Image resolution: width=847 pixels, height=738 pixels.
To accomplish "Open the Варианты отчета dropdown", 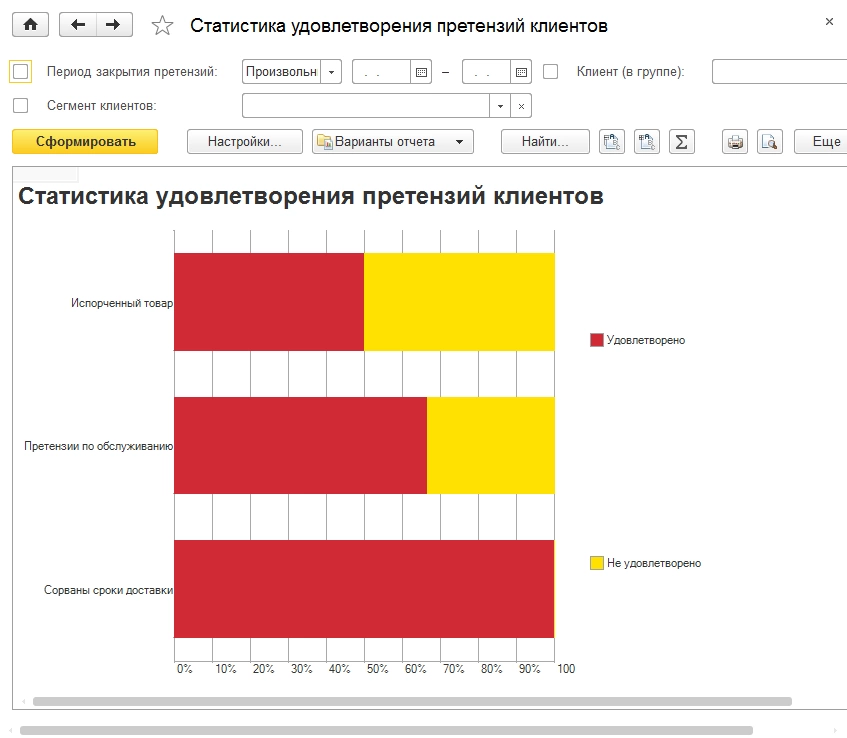I will tap(393, 142).
